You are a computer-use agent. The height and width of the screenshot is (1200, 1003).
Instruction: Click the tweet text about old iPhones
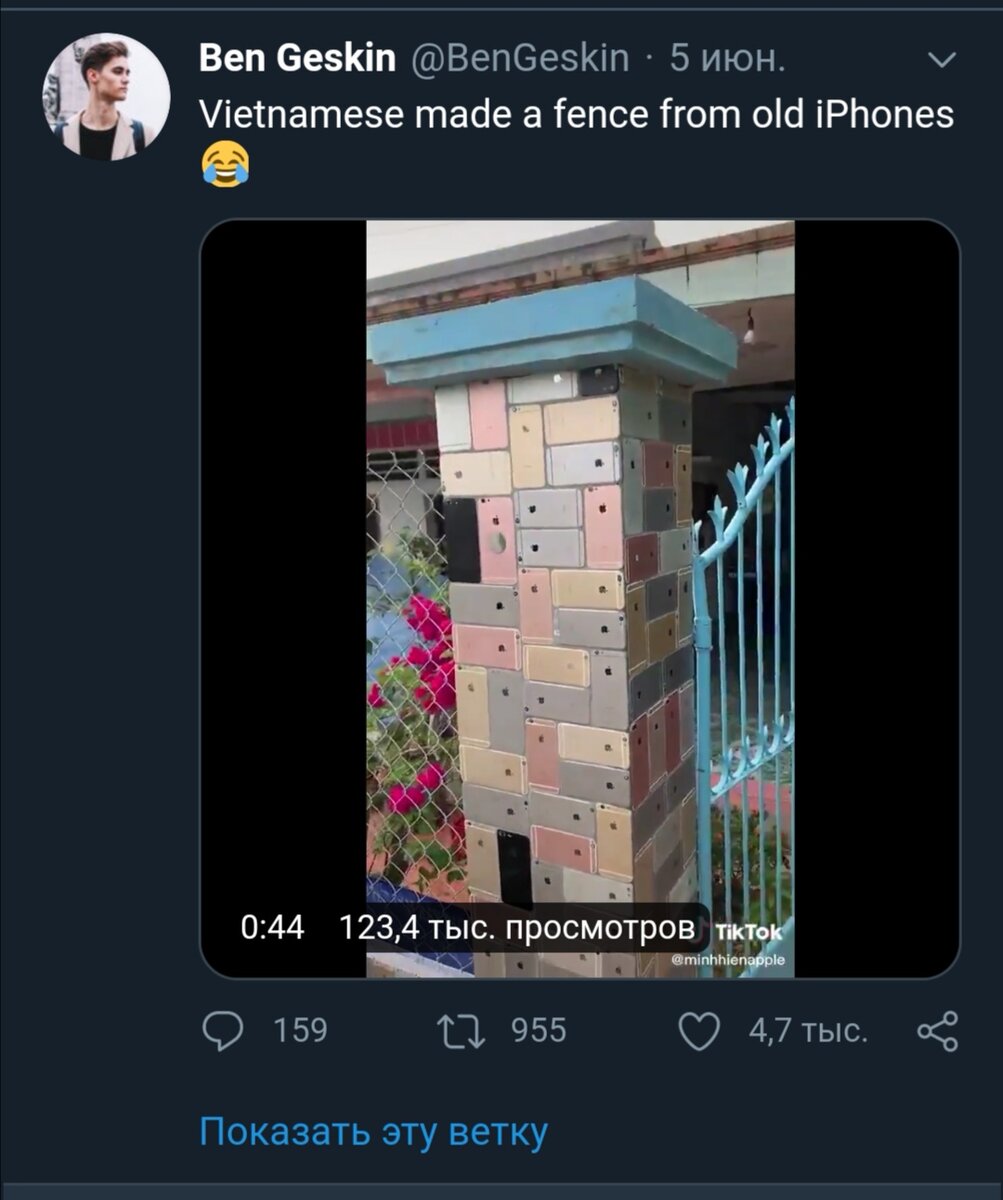(577, 115)
